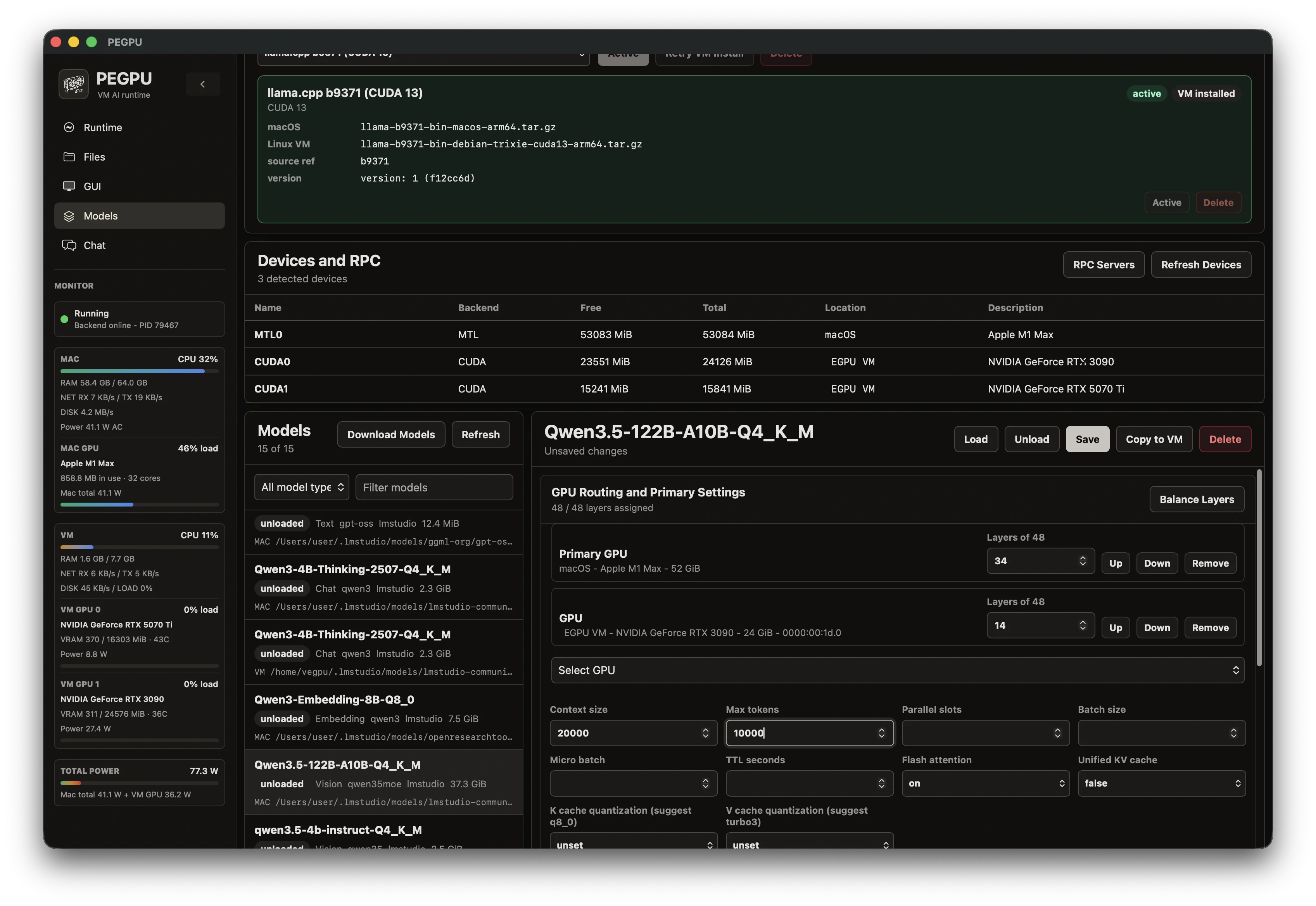Click the PEGPU app logo icon
This screenshot has width=1316, height=906.
point(73,84)
